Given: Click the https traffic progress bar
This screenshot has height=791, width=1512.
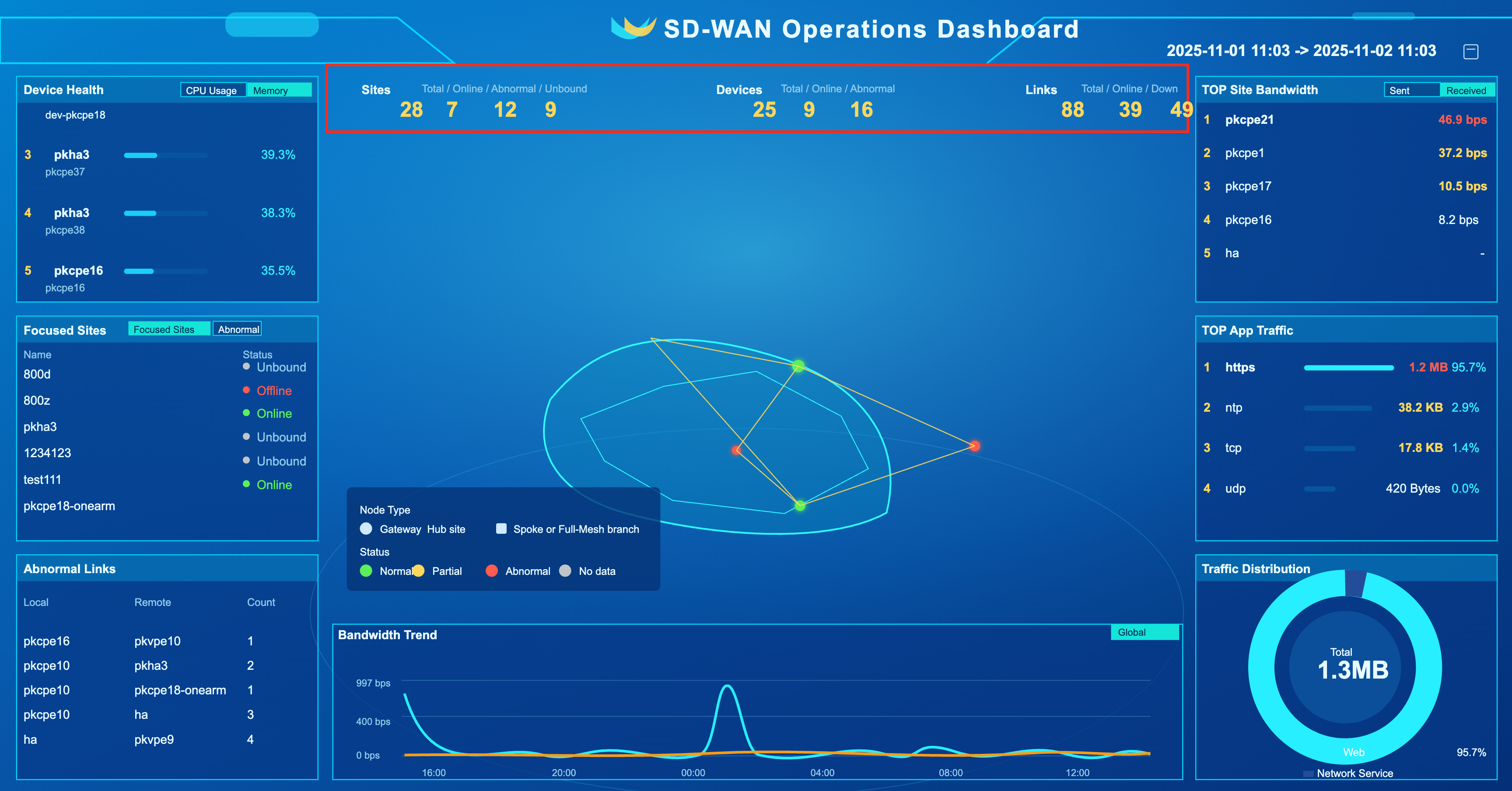Looking at the screenshot, I should [x=1348, y=368].
